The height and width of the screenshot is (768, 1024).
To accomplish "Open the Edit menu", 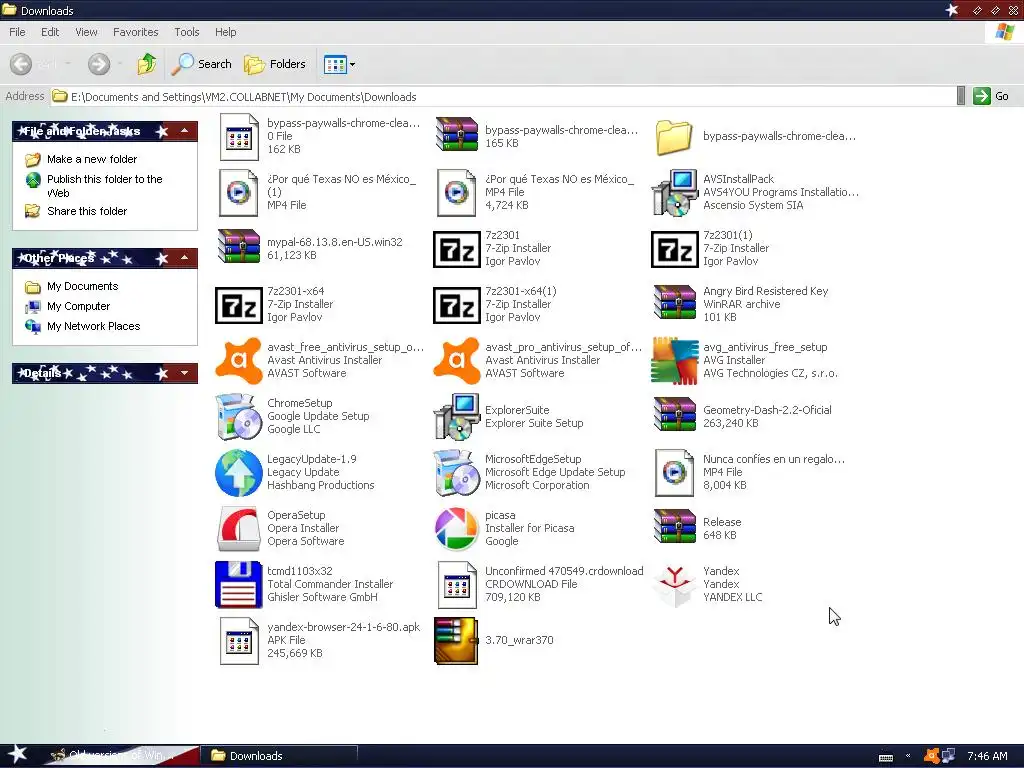I will point(50,32).
